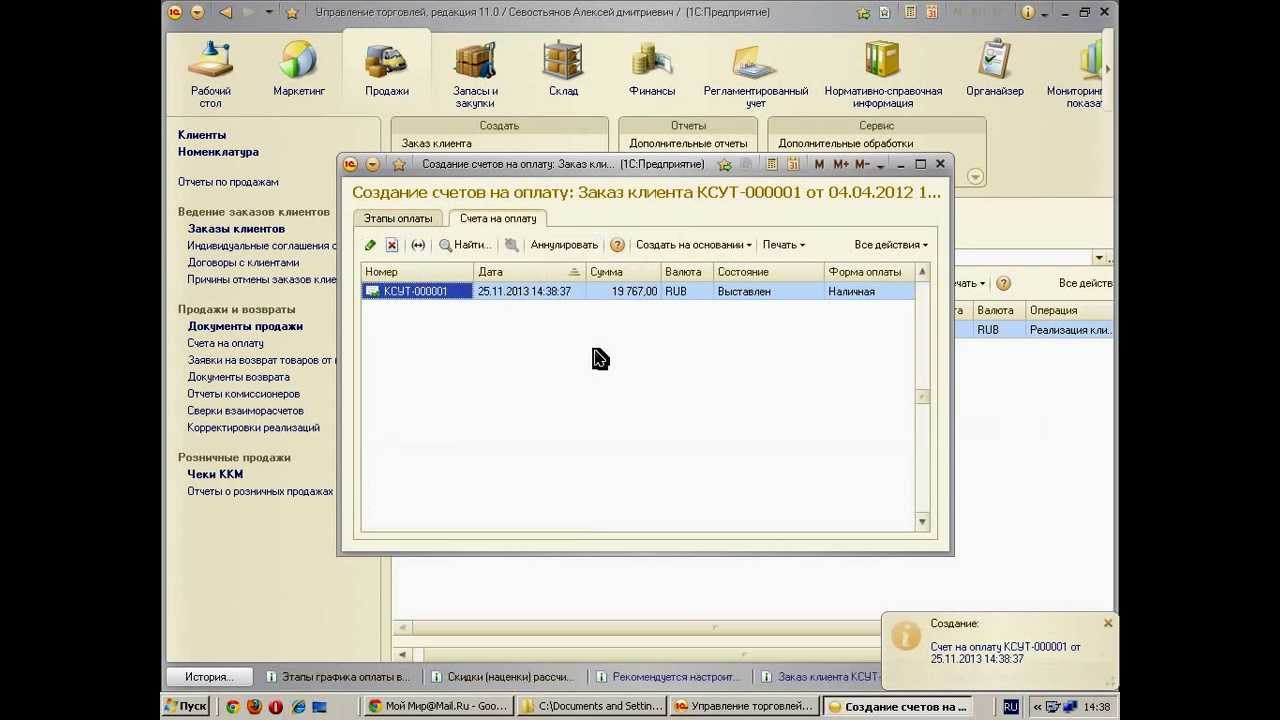The image size is (1280, 720).
Task: Open Счета на оплату in sidebar
Action: click(226, 343)
